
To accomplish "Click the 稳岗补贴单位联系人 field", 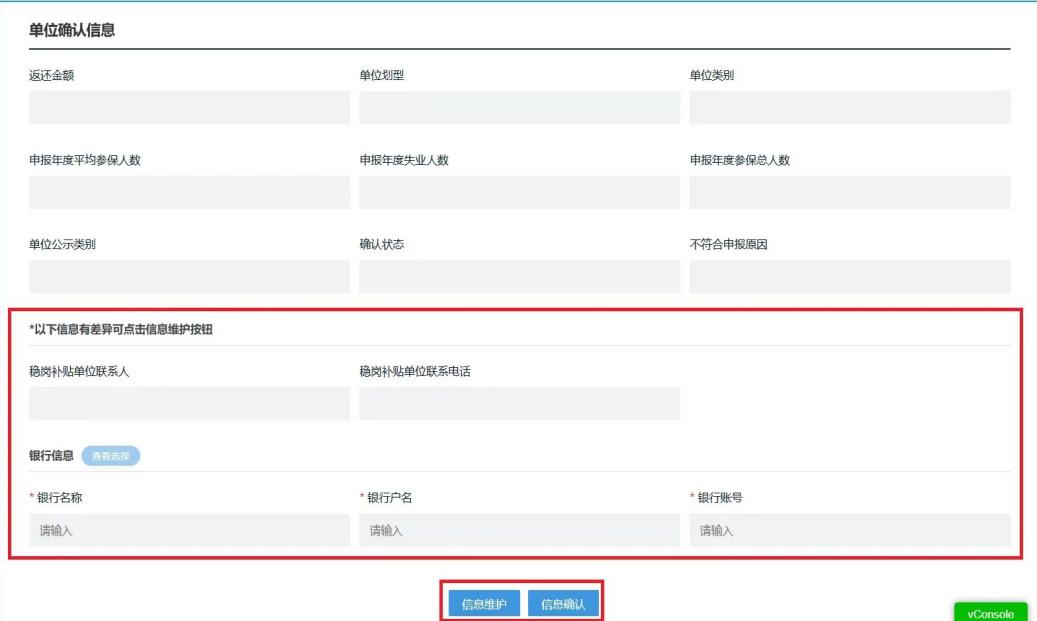I will (x=189, y=404).
